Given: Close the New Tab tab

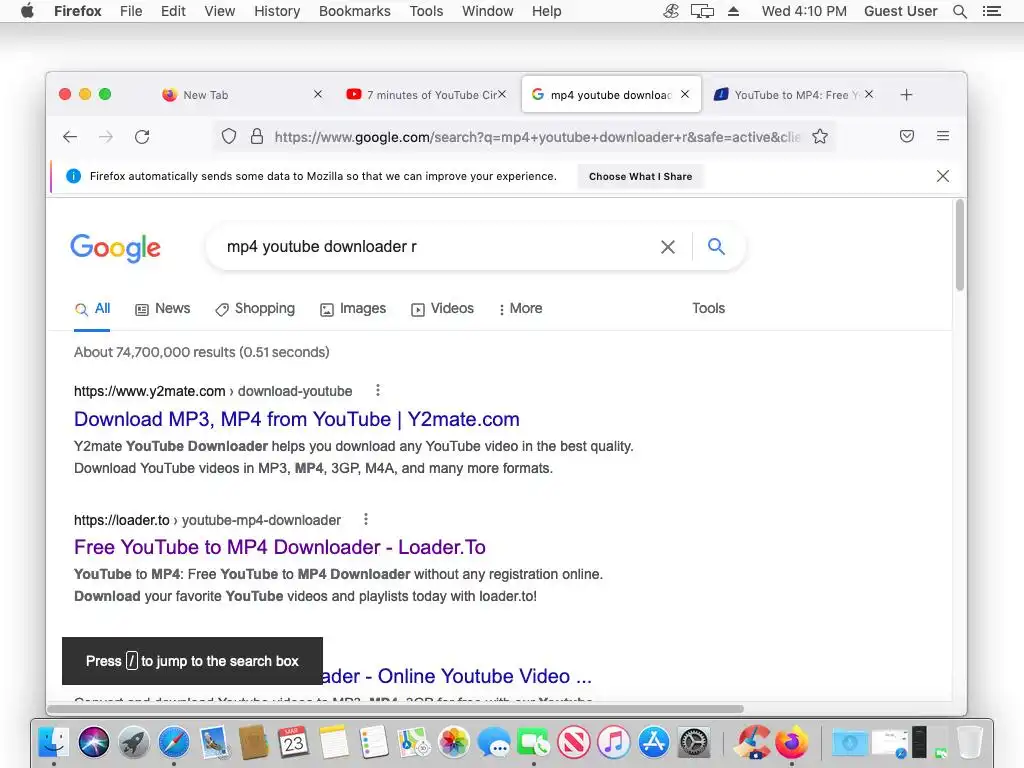Looking at the screenshot, I should tap(317, 94).
